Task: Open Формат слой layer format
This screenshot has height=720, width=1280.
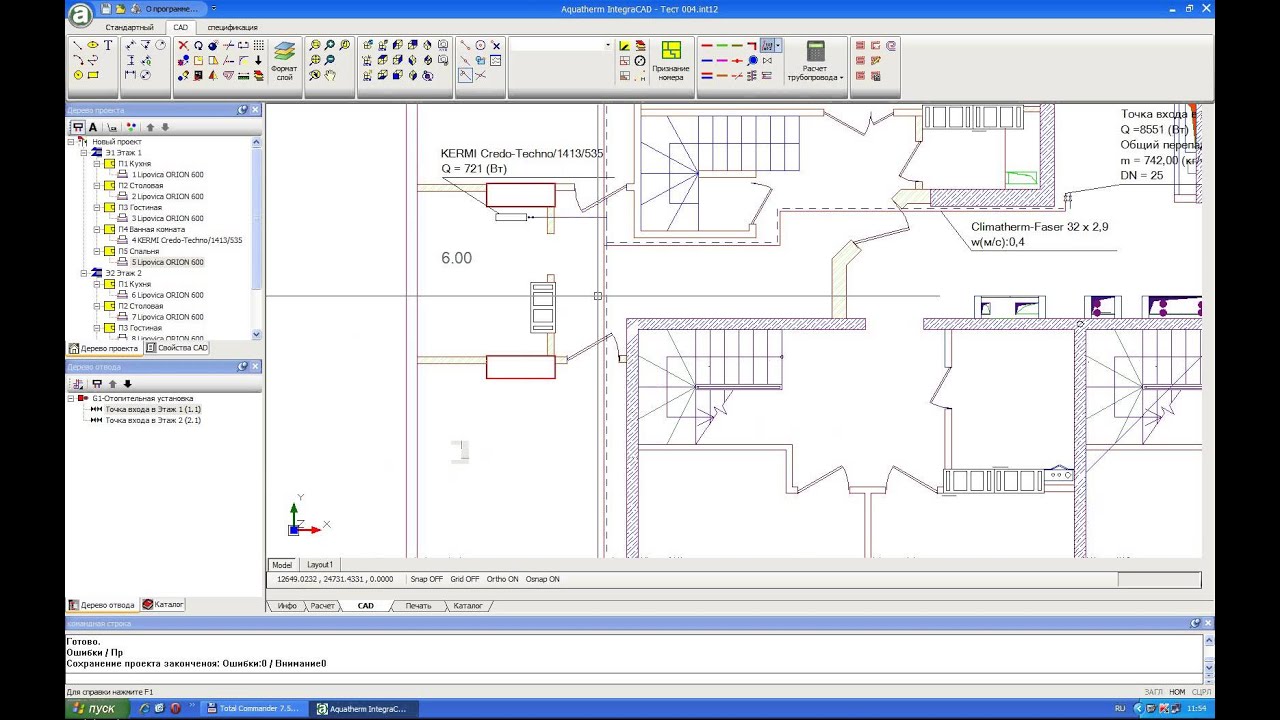Action: tap(284, 60)
